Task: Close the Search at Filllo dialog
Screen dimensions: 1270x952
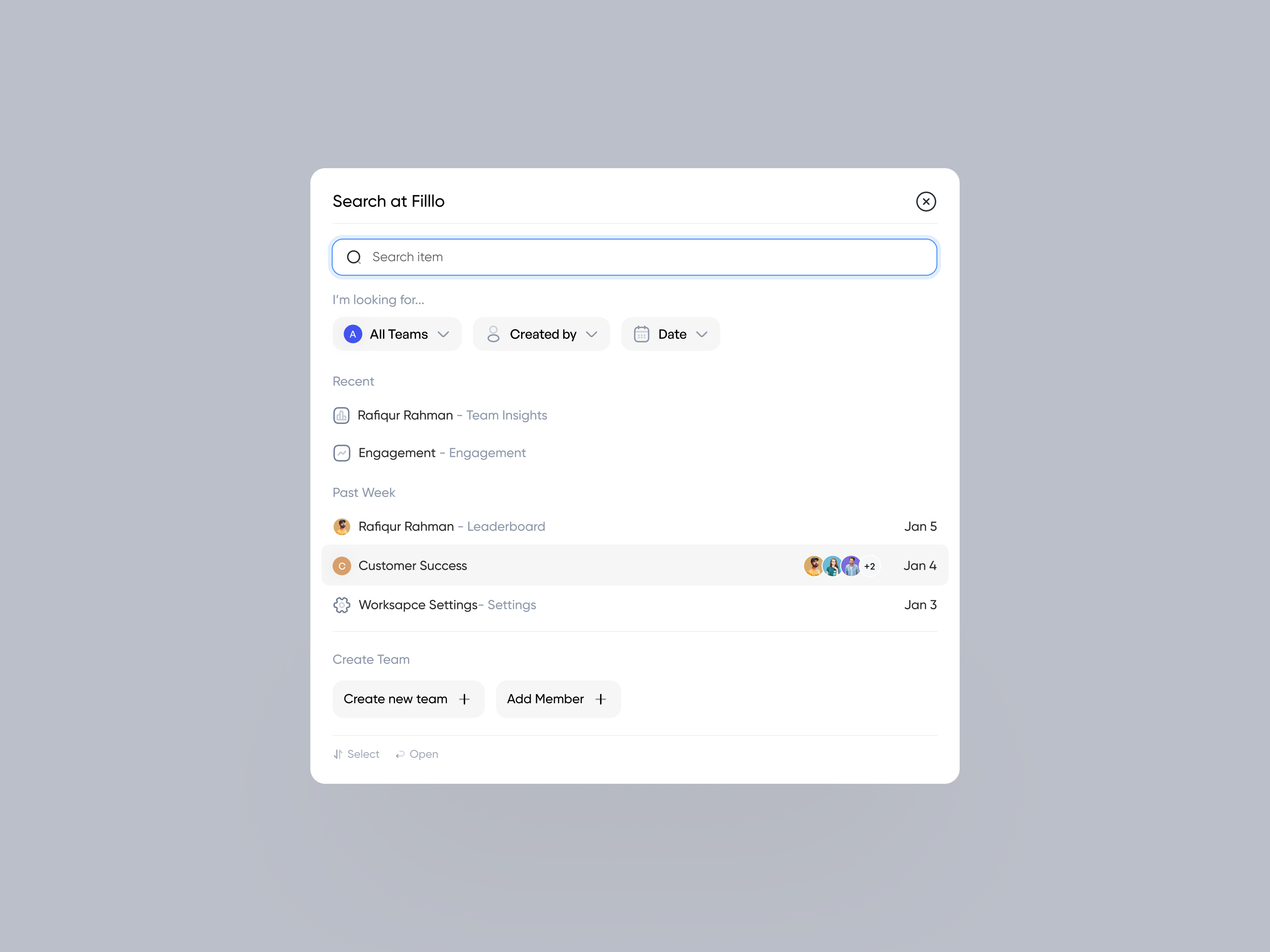Action: click(x=926, y=202)
